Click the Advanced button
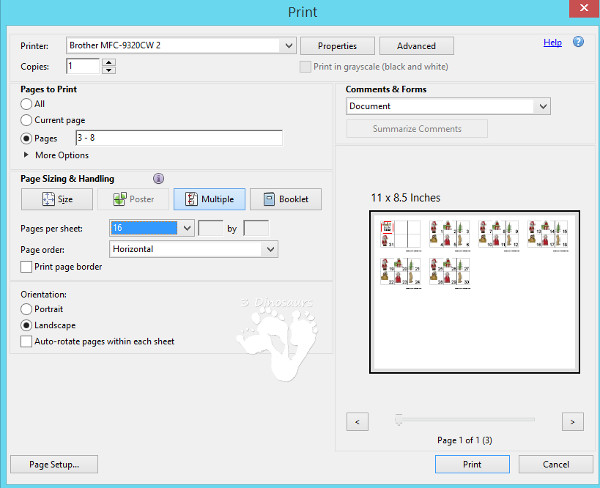The image size is (600, 488). click(x=416, y=46)
